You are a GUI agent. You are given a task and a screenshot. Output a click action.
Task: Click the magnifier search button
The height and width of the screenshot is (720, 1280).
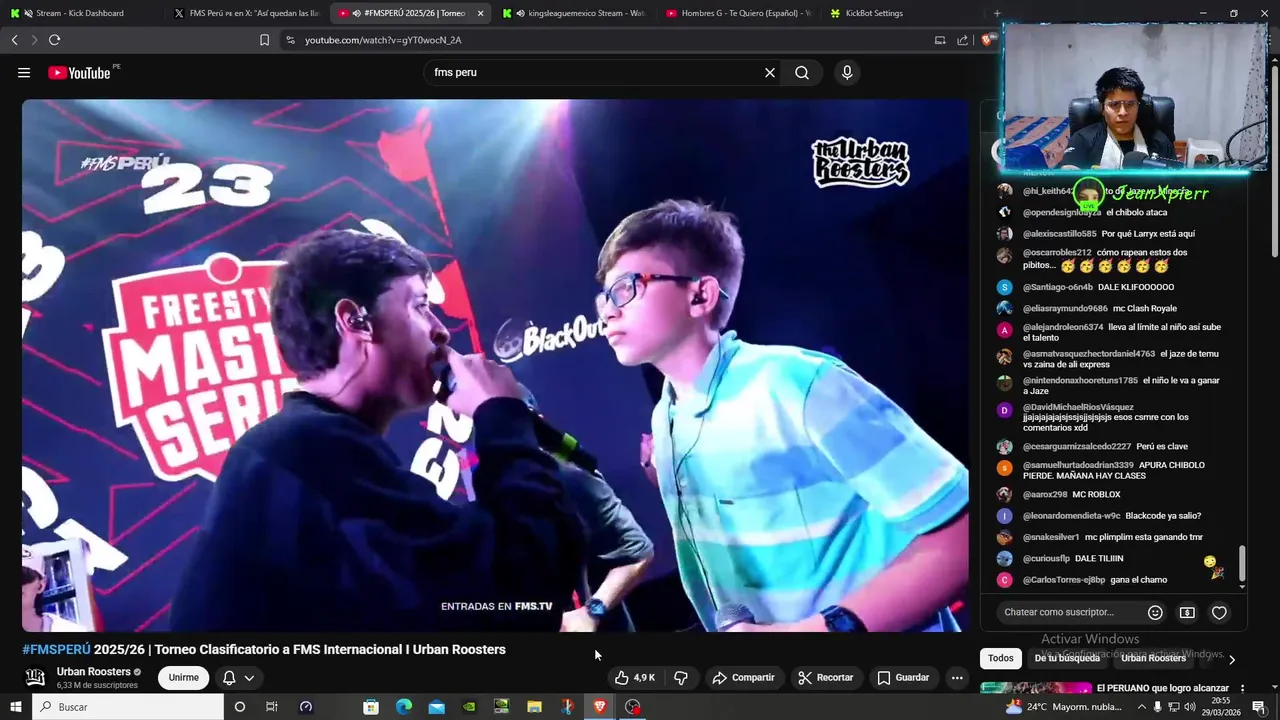coord(802,73)
